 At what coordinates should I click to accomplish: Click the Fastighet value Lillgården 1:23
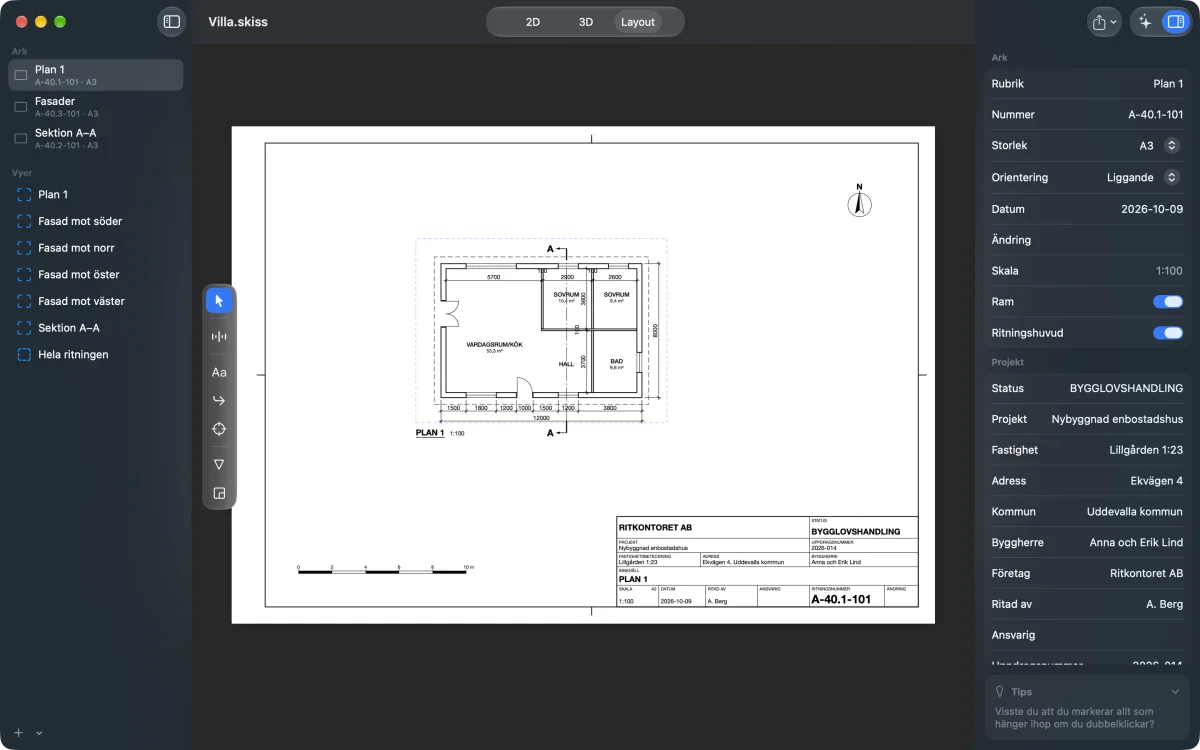point(1146,450)
